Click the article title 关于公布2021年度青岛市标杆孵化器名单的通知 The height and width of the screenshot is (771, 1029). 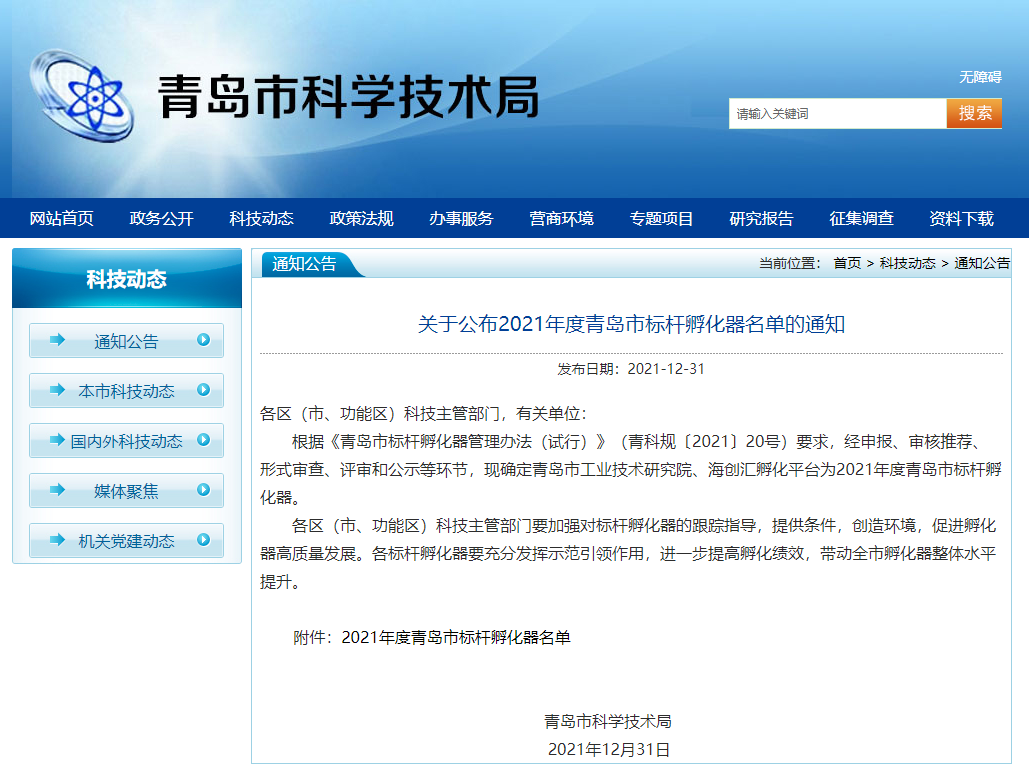631,324
